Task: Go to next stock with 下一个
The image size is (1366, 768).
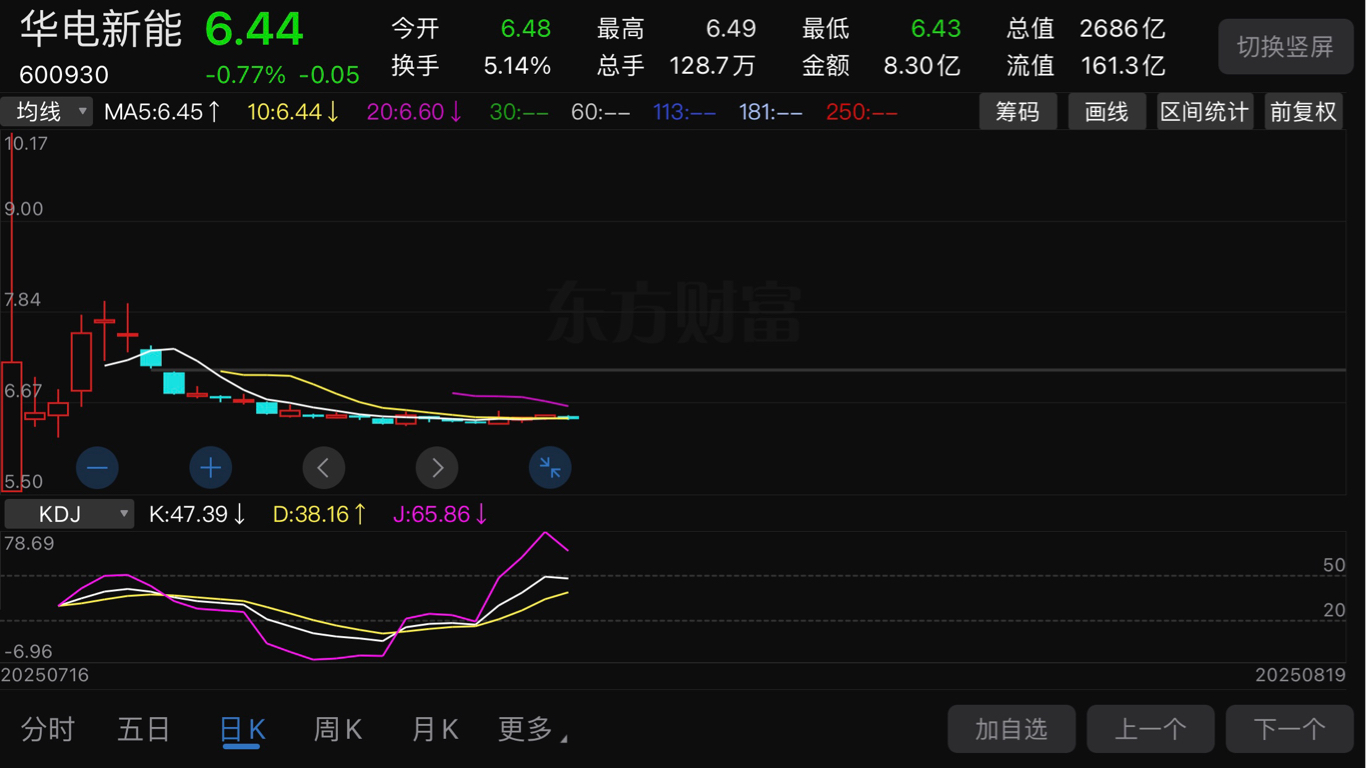Action: tap(1289, 729)
